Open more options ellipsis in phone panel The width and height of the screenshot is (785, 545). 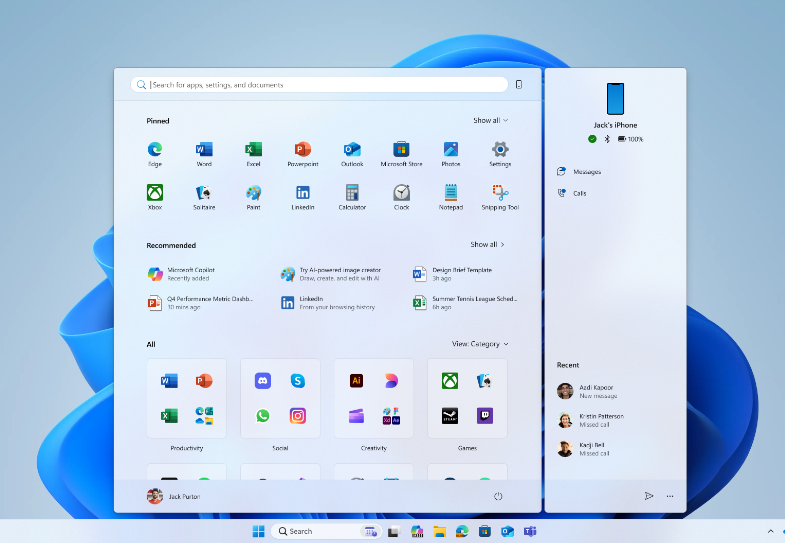670,496
